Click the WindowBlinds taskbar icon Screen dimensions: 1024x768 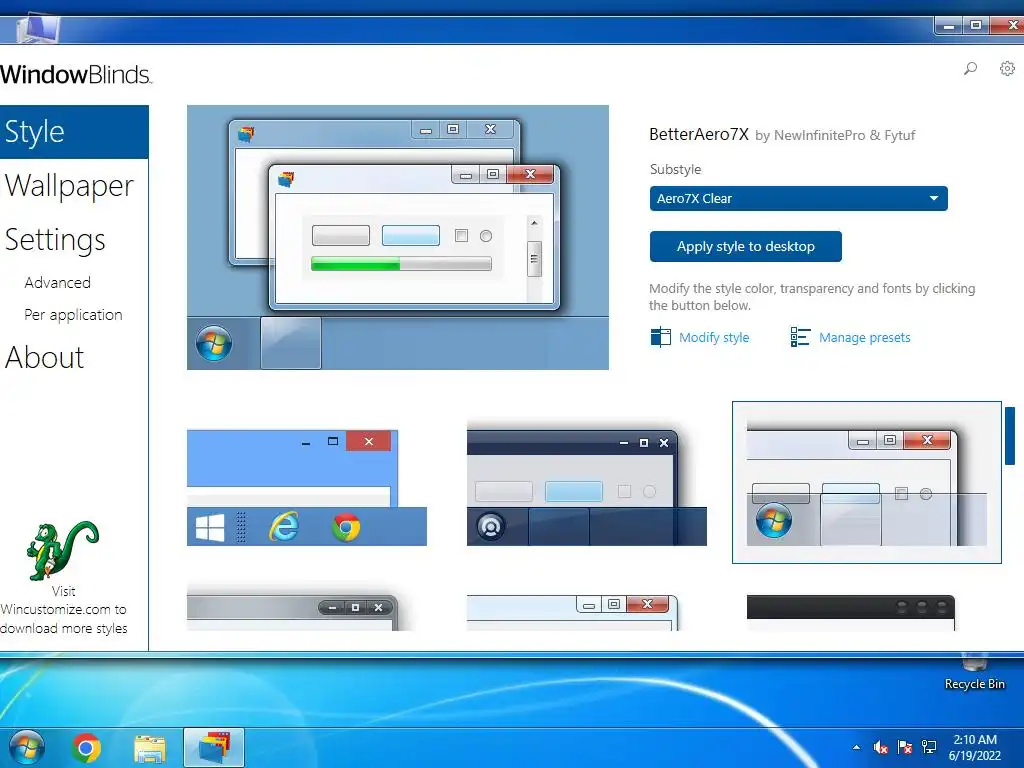214,748
